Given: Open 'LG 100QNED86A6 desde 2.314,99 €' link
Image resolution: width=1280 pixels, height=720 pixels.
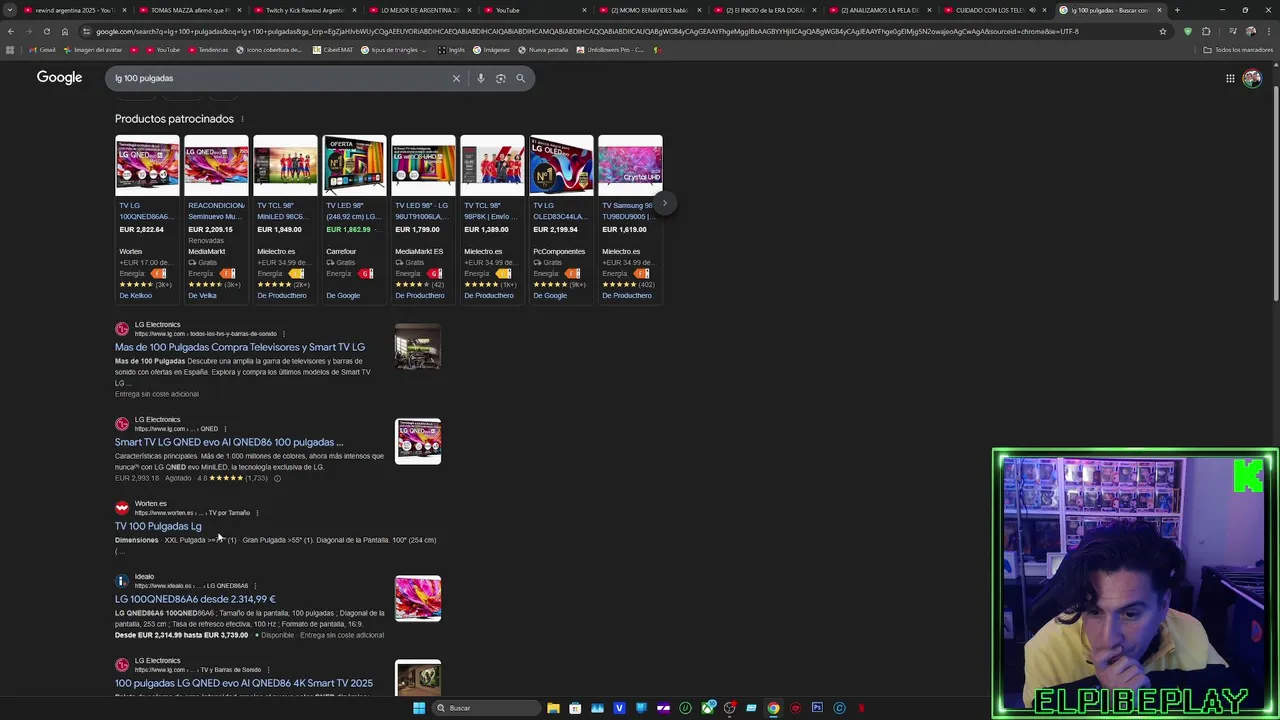Looking at the screenshot, I should click(195, 599).
